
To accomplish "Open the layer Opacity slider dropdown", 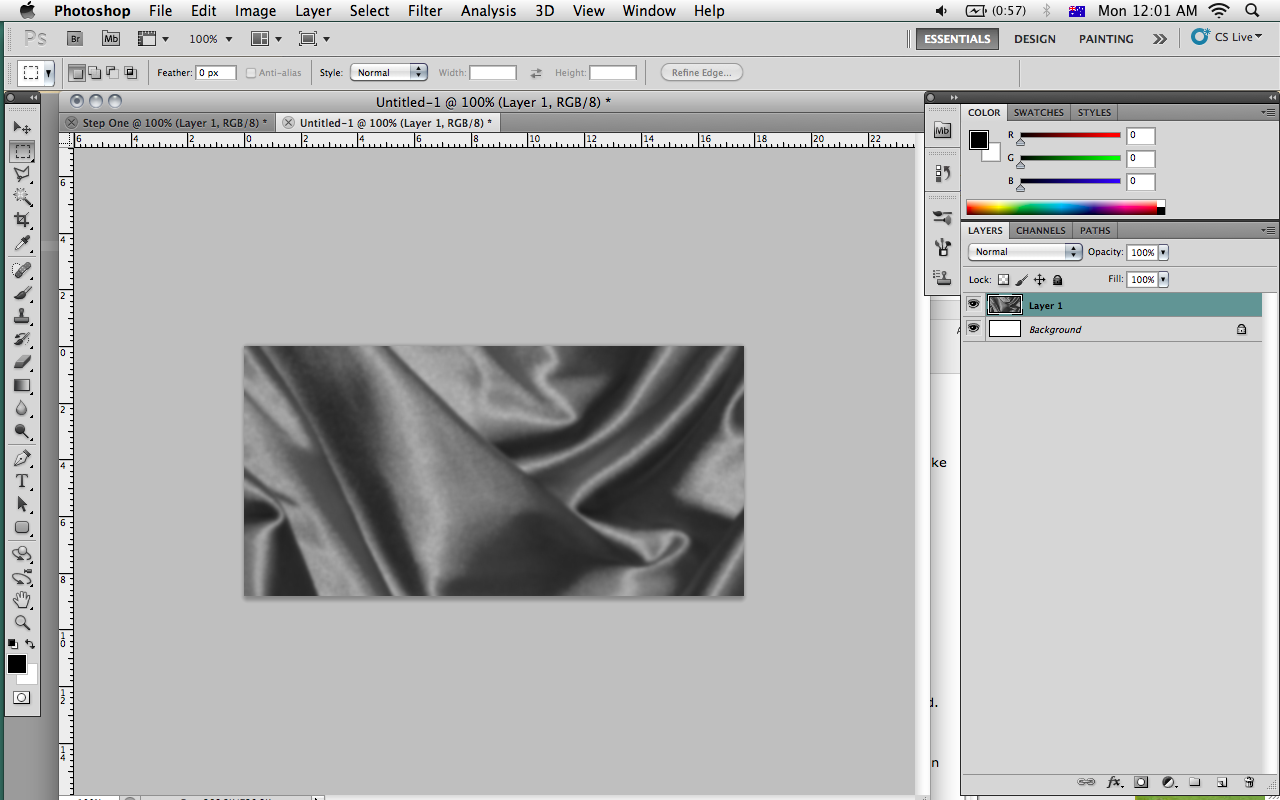I will coord(1163,253).
